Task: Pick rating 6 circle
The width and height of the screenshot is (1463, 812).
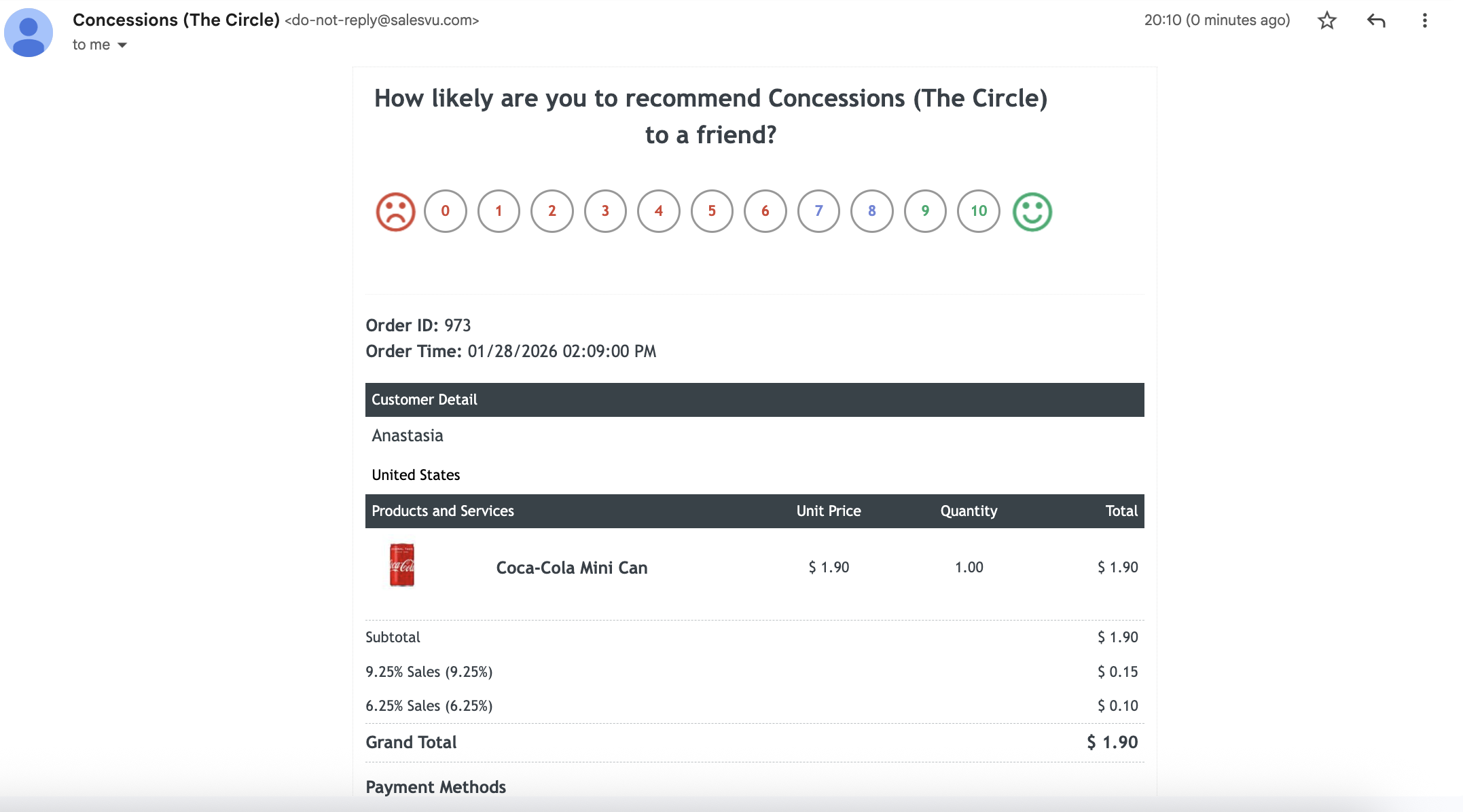Action: tap(765, 211)
